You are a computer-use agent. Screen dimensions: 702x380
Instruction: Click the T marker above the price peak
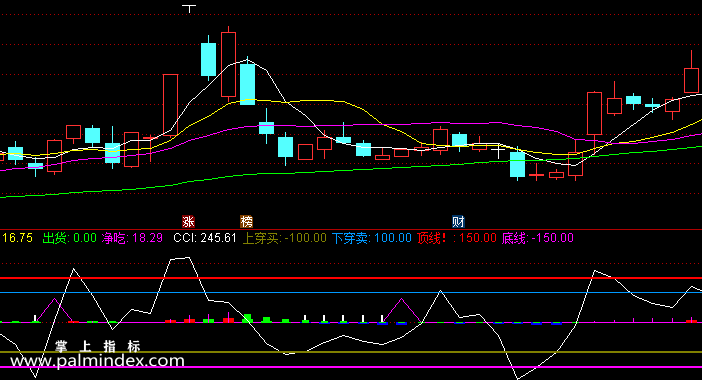coord(189,9)
